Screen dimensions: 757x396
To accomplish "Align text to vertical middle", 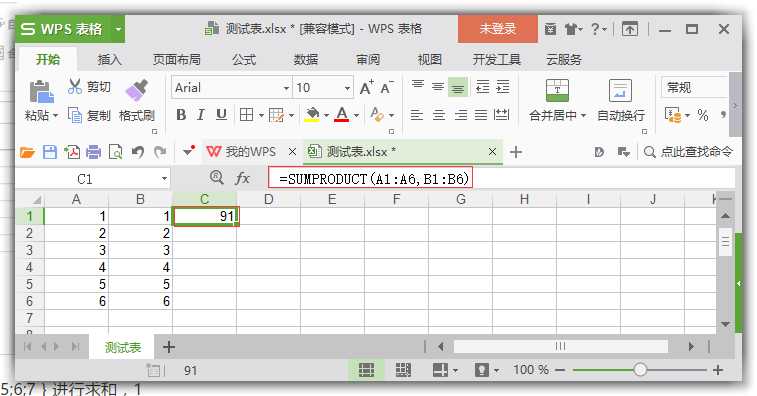I will 438,87.
